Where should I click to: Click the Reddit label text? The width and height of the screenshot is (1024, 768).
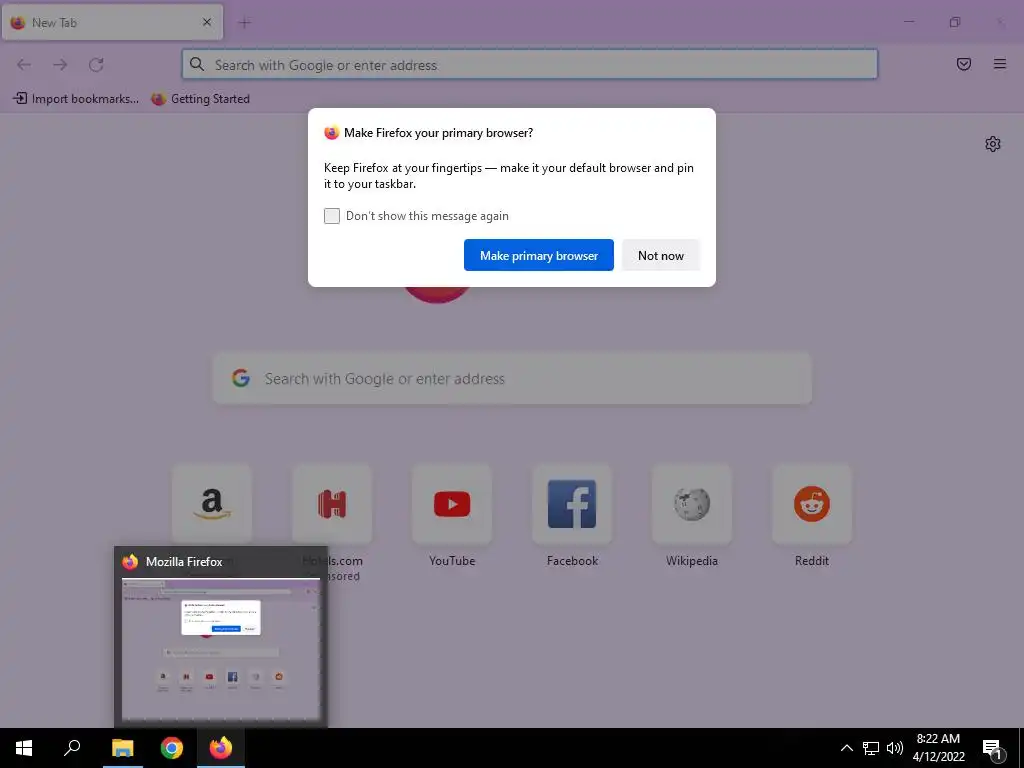(812, 561)
